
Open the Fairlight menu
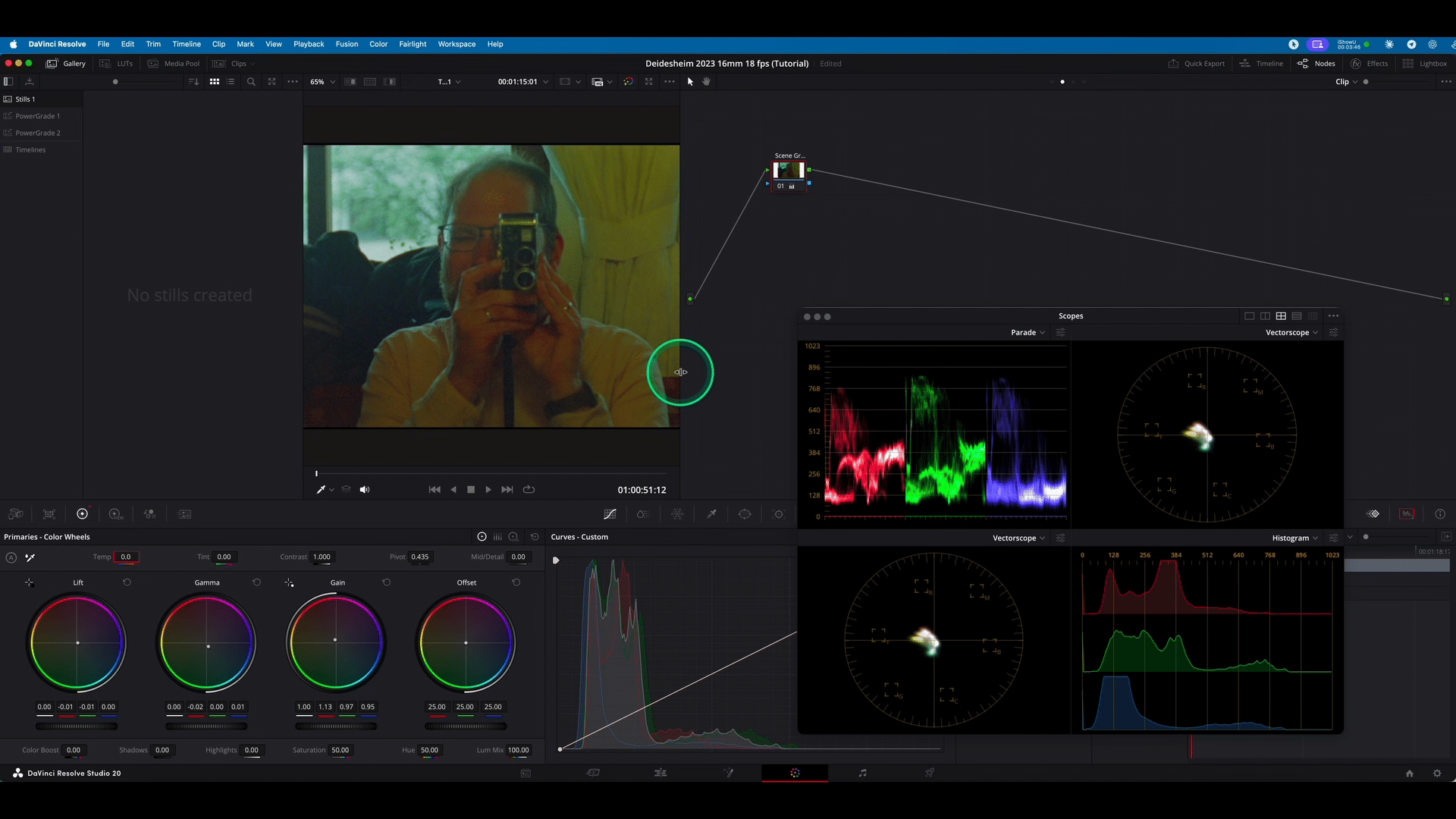(413, 44)
